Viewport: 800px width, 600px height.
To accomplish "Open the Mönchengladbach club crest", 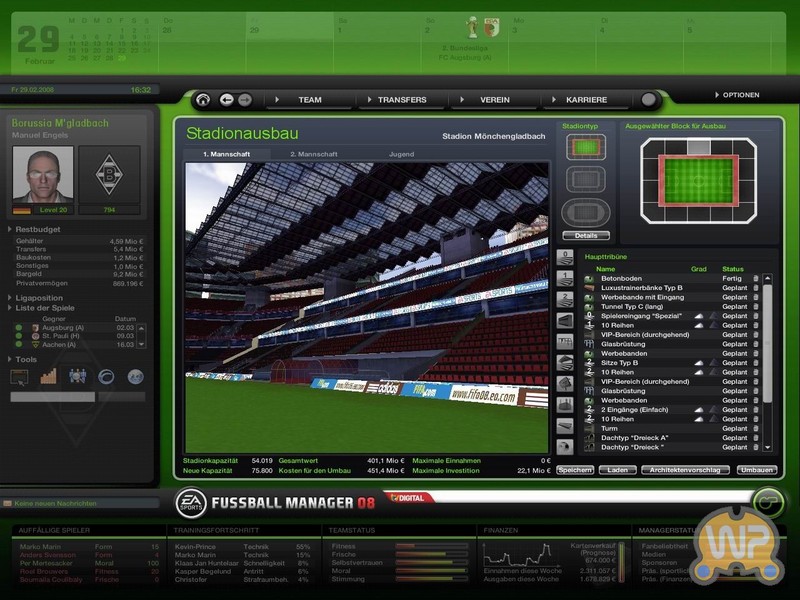I will 109,174.
